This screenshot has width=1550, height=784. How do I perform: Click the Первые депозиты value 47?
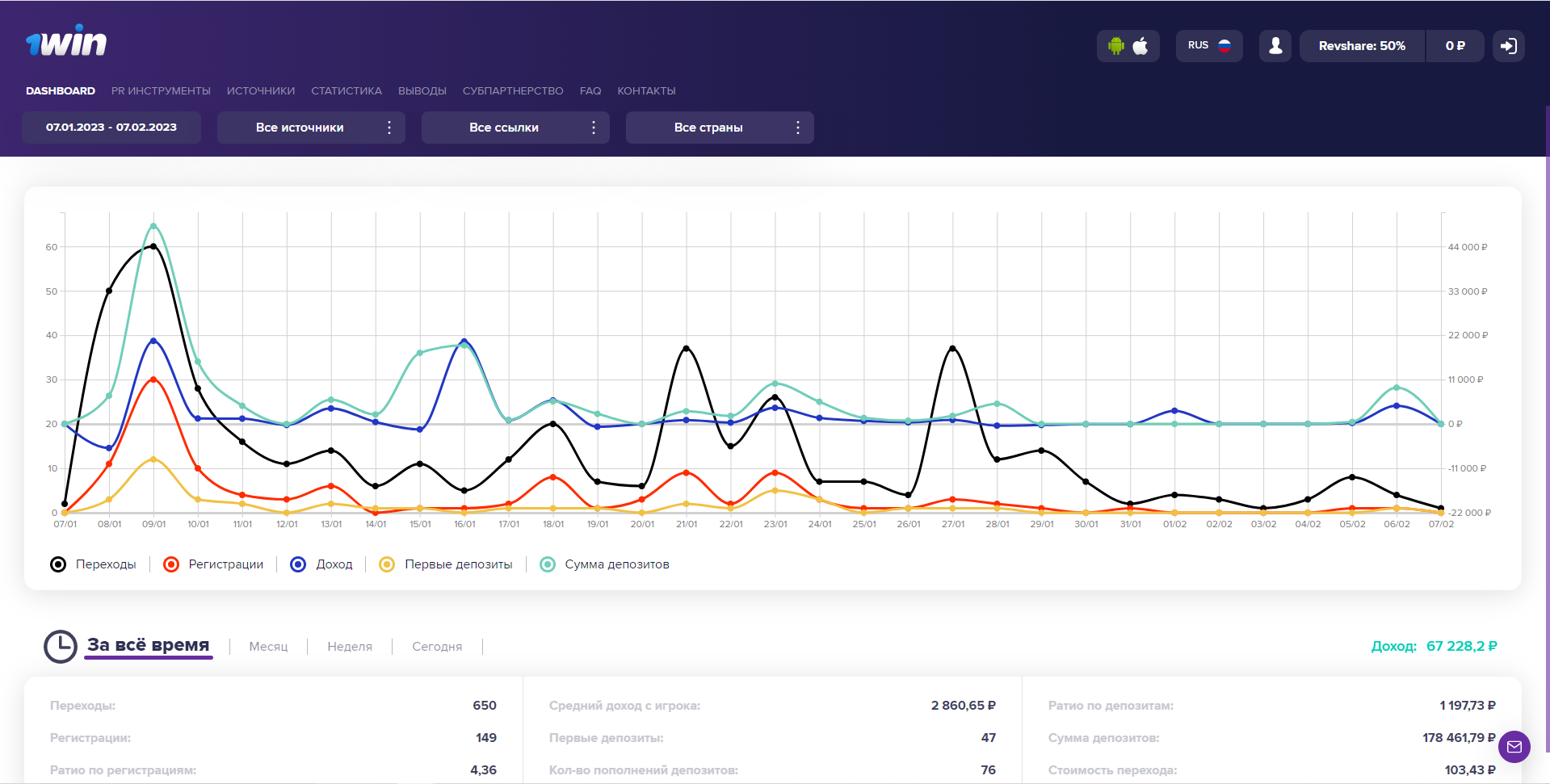point(989,738)
